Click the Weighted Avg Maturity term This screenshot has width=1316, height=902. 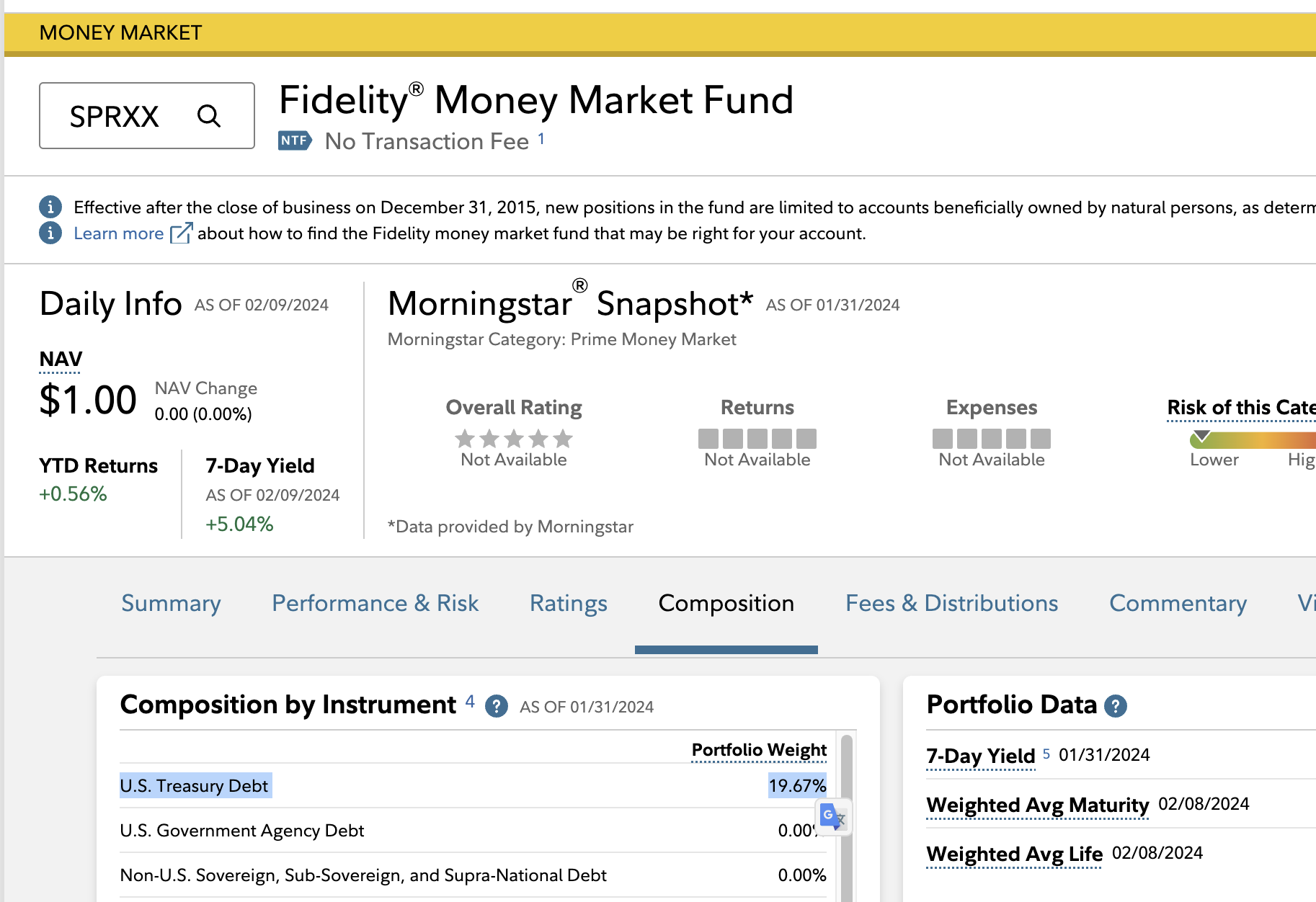pos(1037,805)
